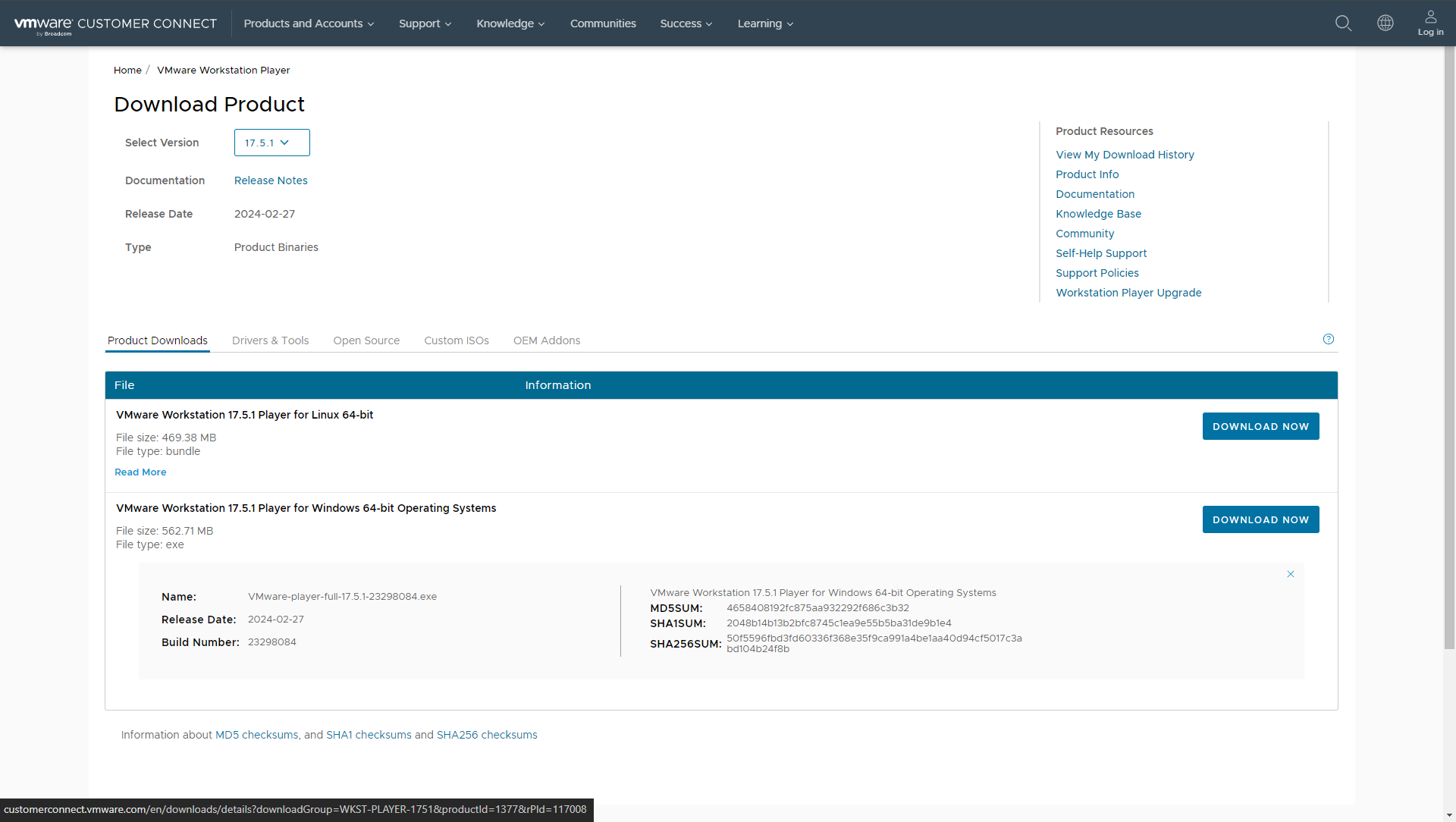Screen dimensions: 1456x822
Task: Switch to the Open Source tab
Action: [366, 340]
